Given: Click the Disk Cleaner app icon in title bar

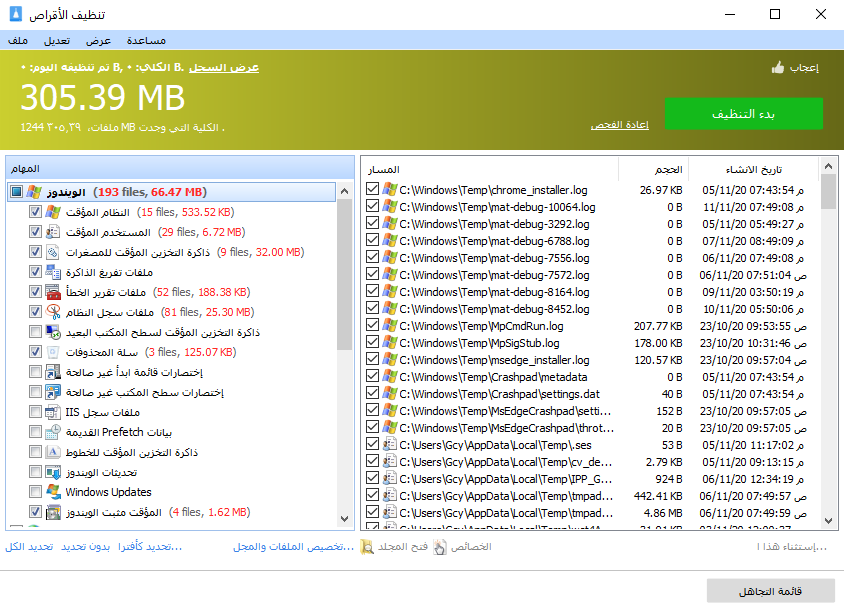Looking at the screenshot, I should tap(16, 13).
